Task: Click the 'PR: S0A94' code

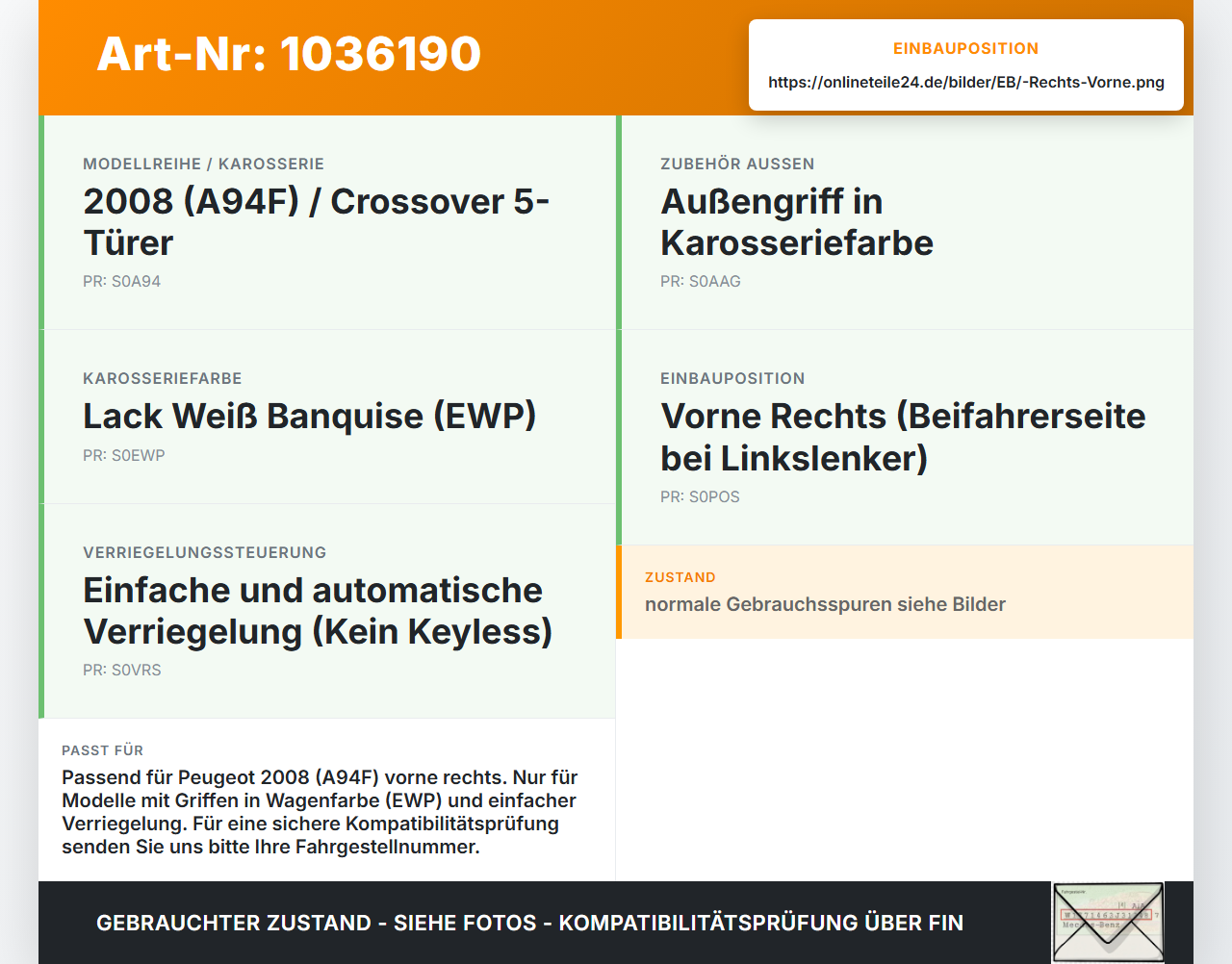Action: [x=122, y=281]
